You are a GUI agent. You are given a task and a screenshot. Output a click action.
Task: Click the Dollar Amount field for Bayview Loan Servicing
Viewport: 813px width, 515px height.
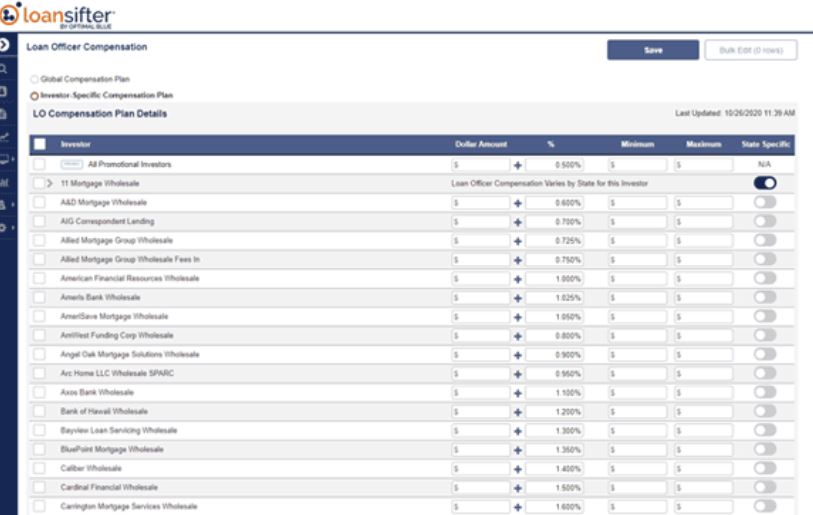[x=481, y=431]
